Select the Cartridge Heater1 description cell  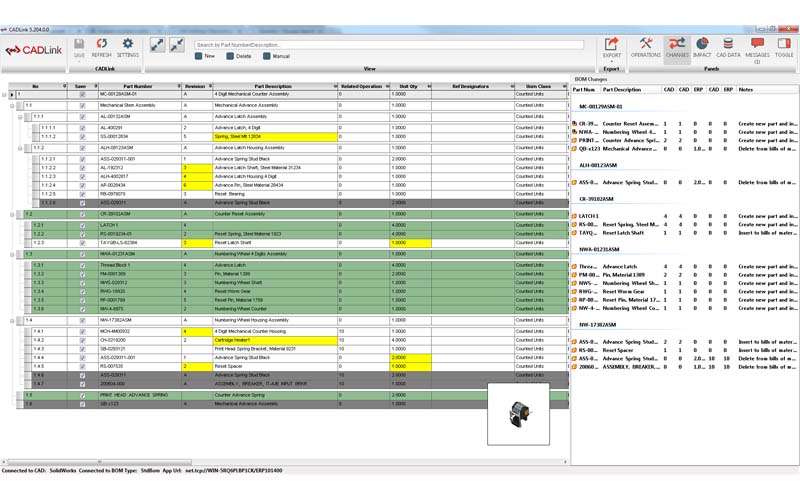click(x=274, y=340)
